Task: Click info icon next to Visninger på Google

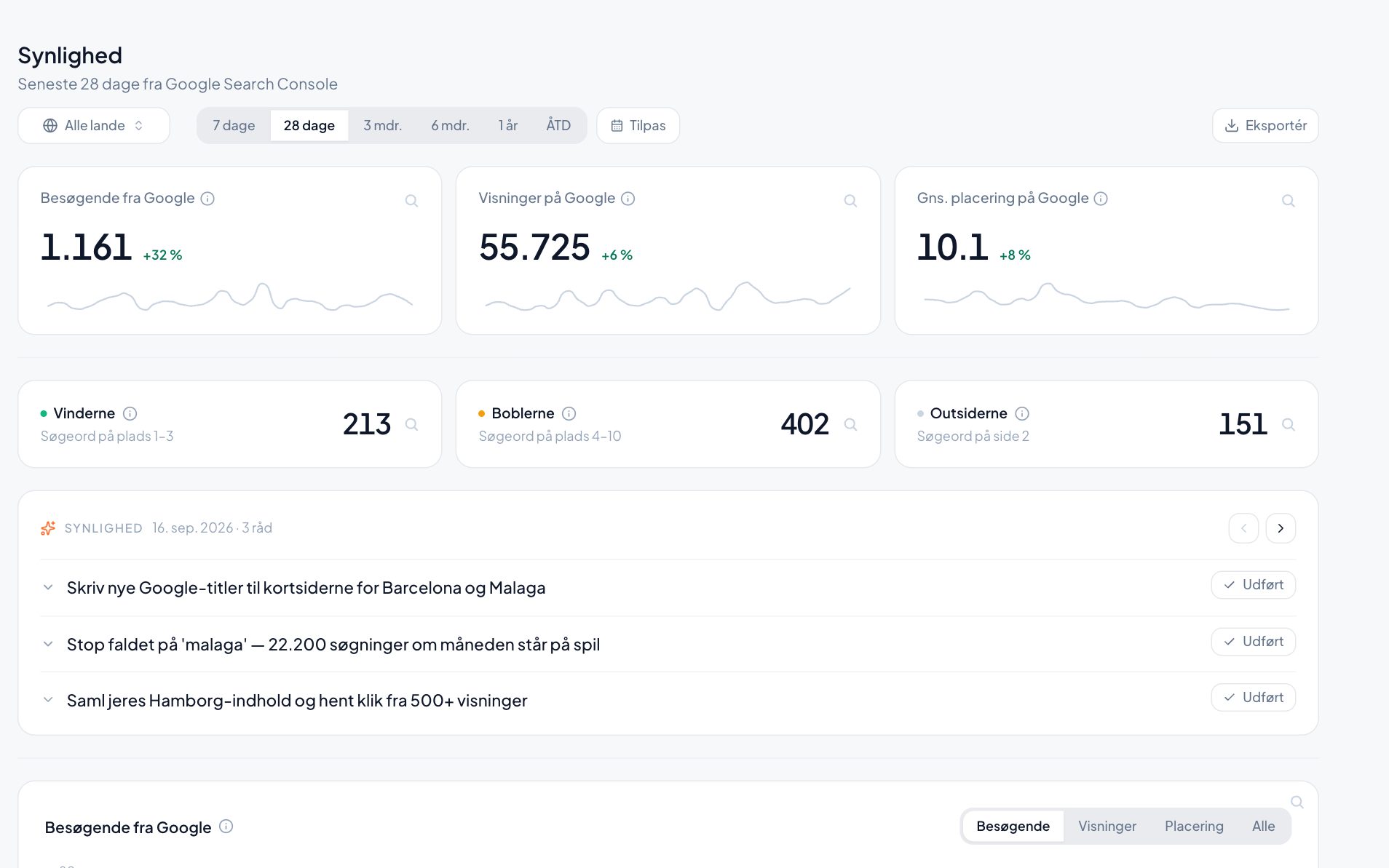Action: (628, 199)
